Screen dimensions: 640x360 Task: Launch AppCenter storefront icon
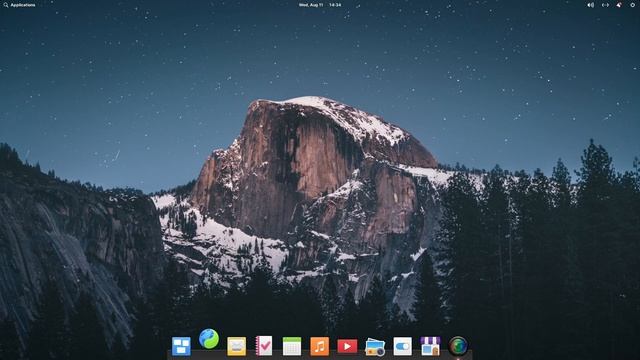(x=431, y=346)
